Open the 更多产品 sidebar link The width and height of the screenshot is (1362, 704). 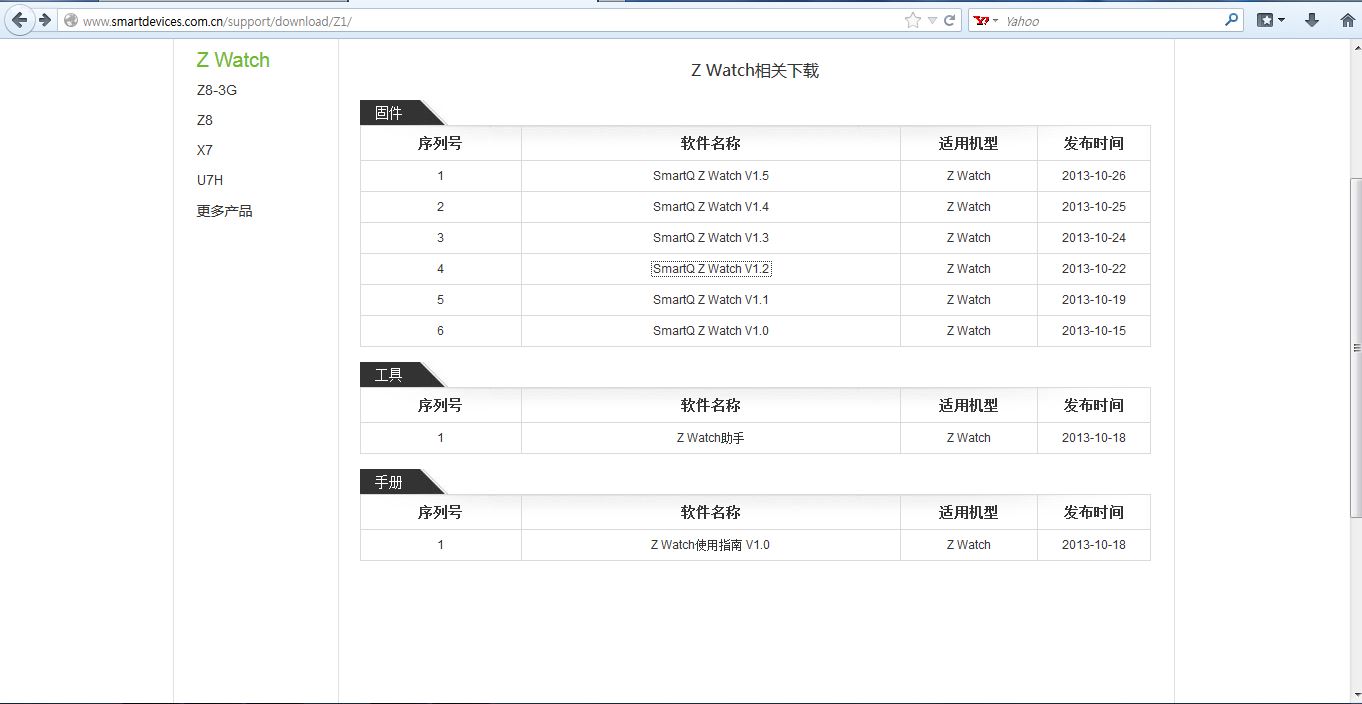click(x=224, y=211)
